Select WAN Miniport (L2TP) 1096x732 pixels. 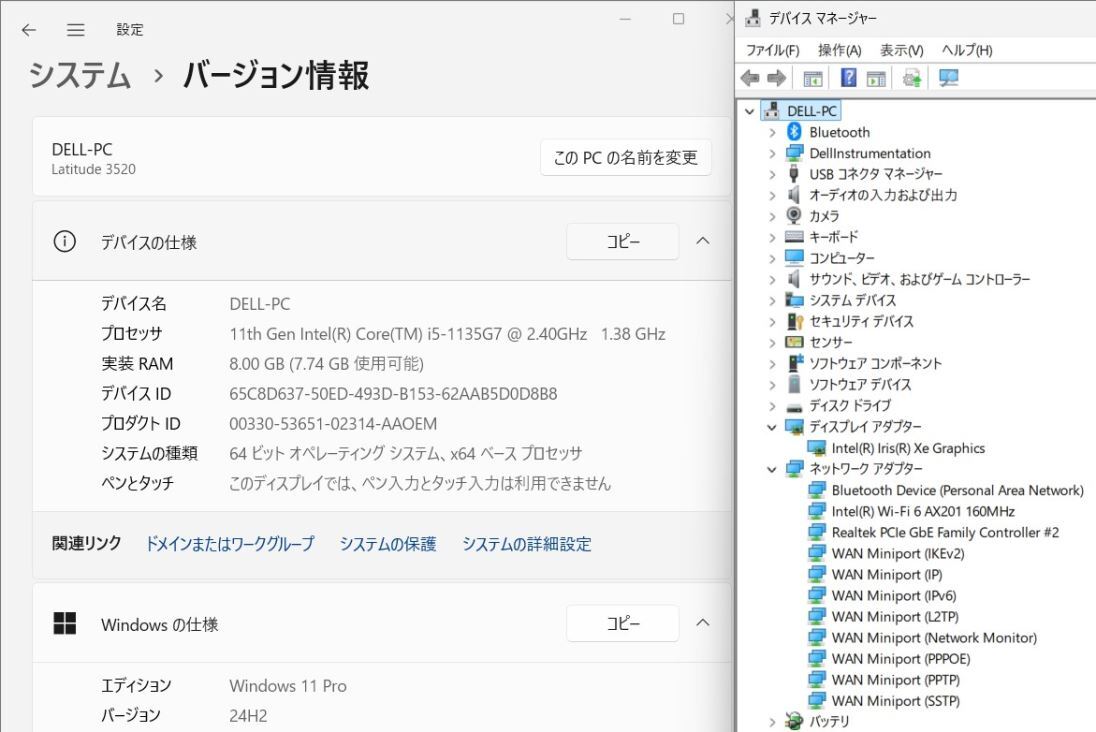pyautogui.click(x=895, y=616)
